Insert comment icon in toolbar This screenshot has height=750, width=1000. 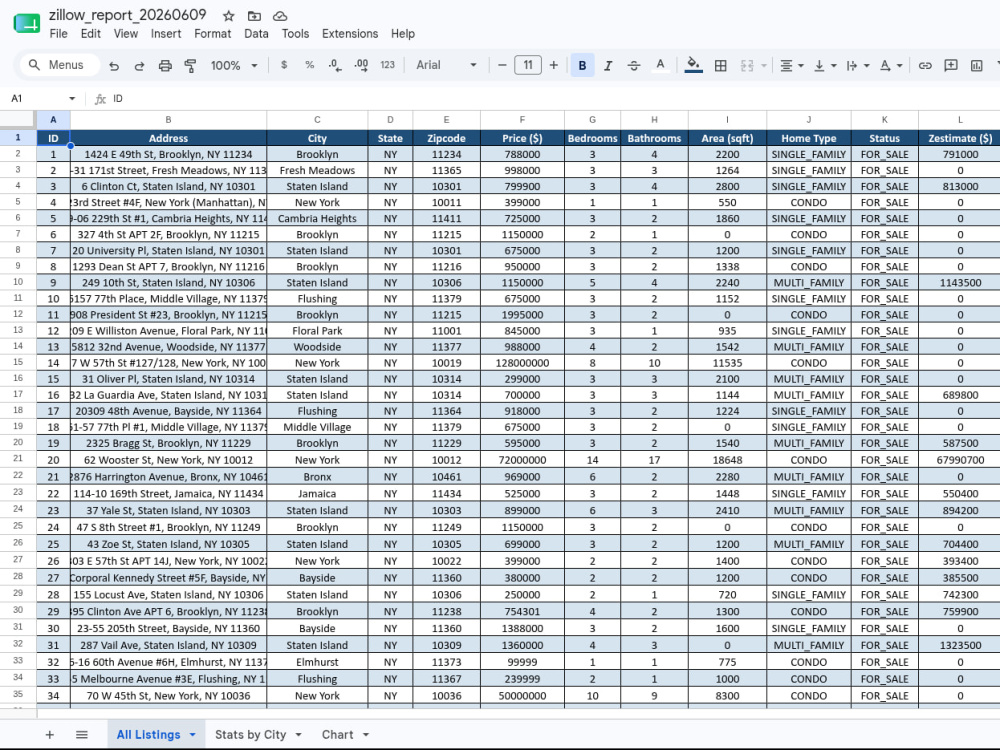951,65
